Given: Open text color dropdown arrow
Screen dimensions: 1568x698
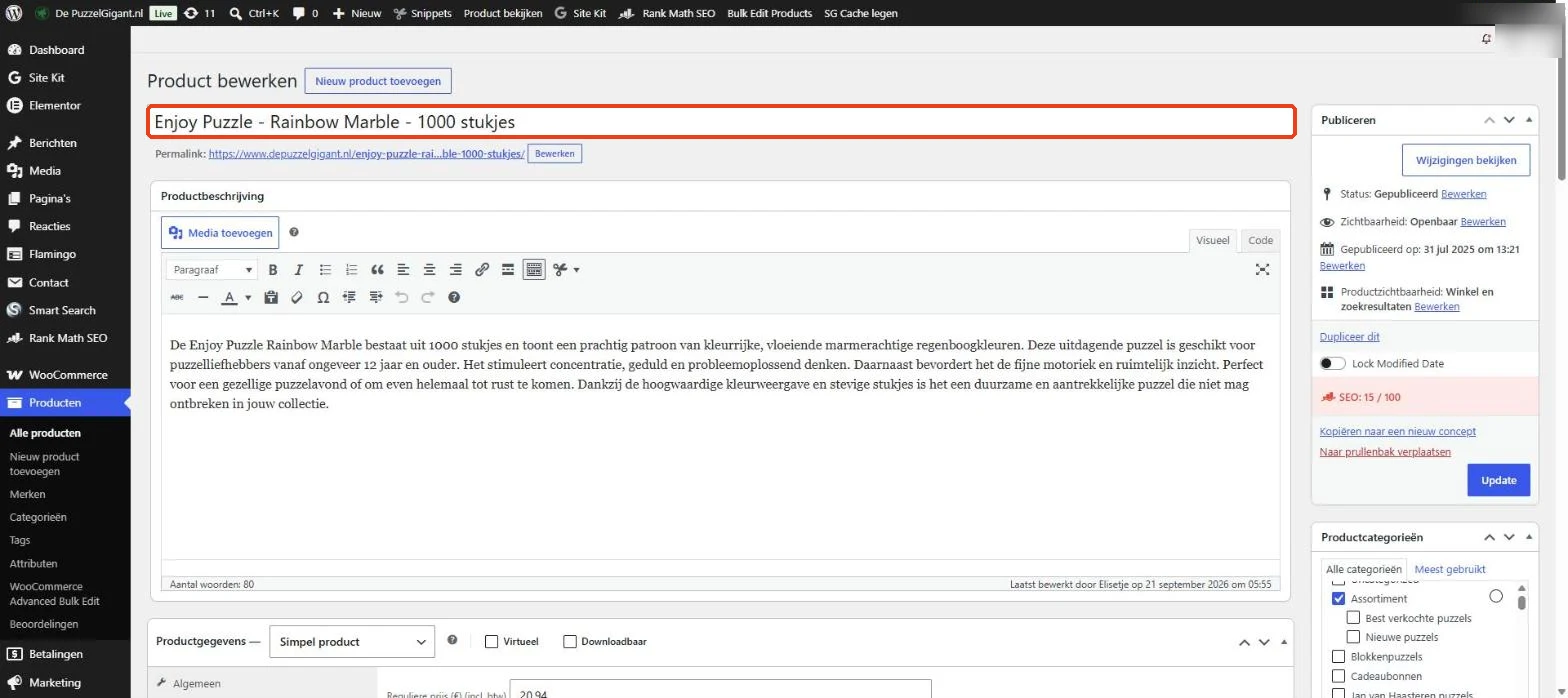Looking at the screenshot, I should [247, 297].
